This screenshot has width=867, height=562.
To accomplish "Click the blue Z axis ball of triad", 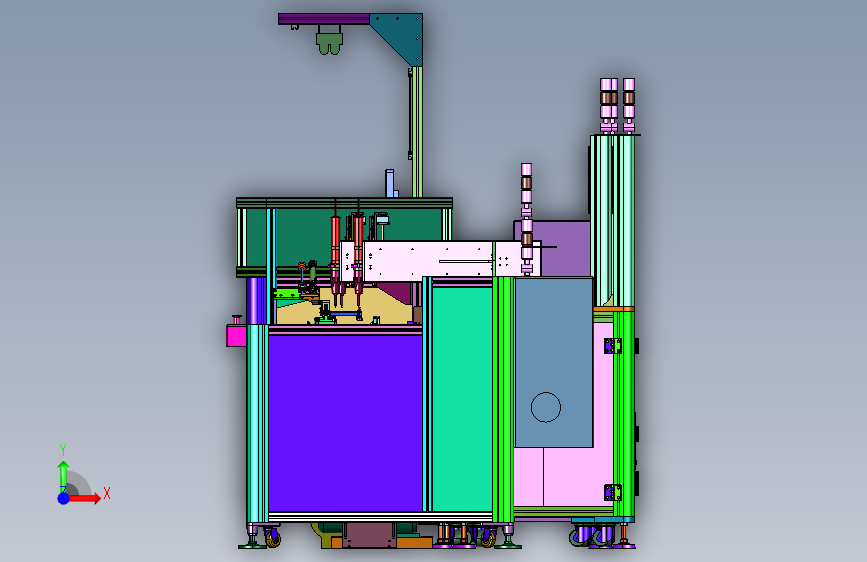I will coord(64,498).
